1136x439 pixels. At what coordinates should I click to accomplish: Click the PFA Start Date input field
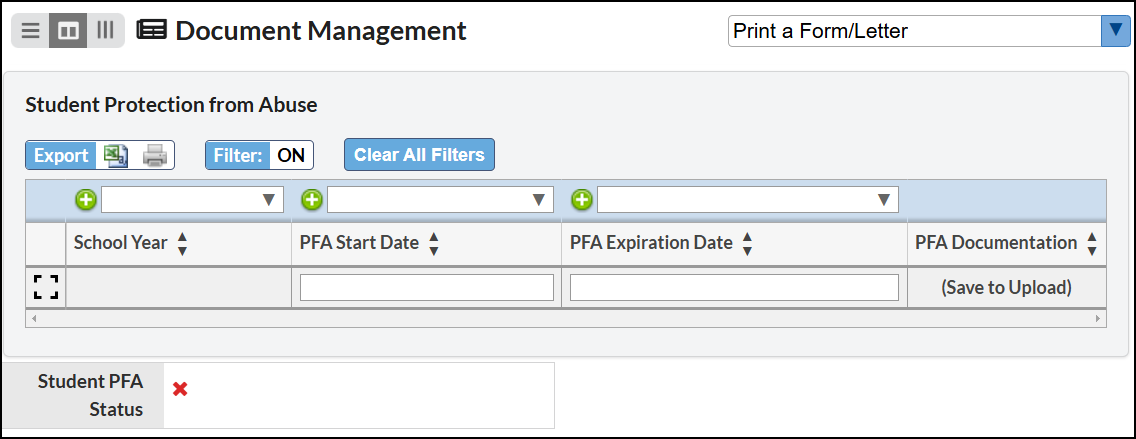point(427,288)
